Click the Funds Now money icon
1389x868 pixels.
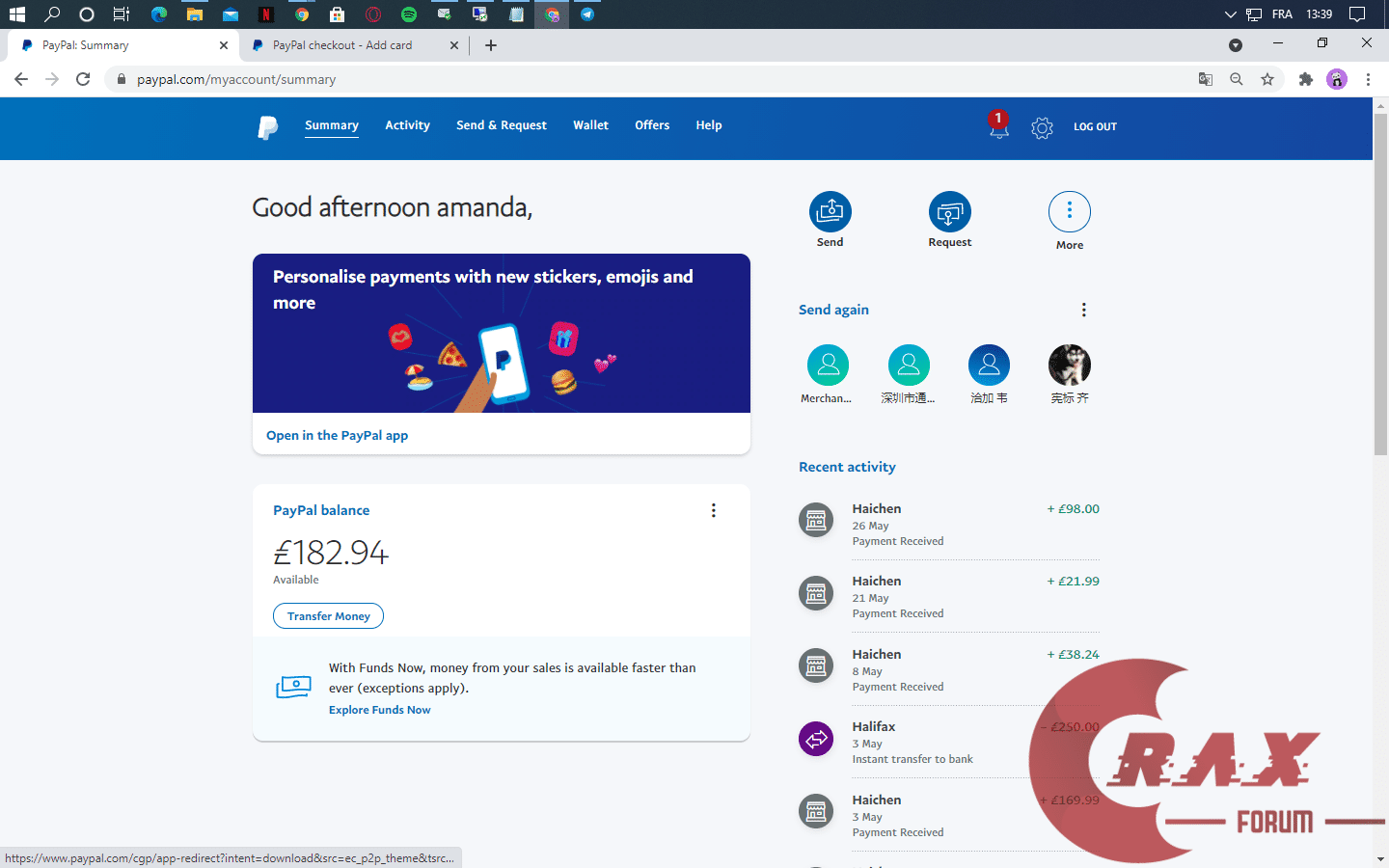pos(293,687)
